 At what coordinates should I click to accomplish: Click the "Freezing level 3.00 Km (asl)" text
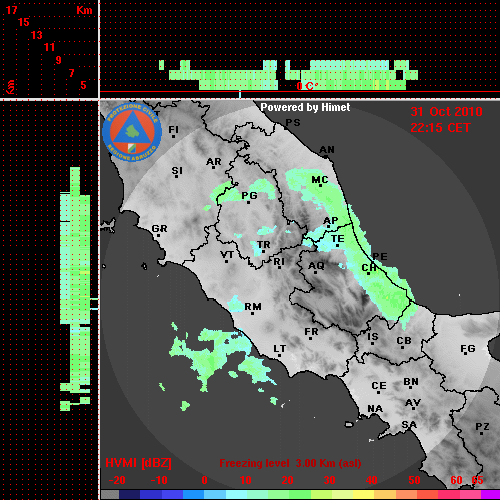pyautogui.click(x=290, y=463)
